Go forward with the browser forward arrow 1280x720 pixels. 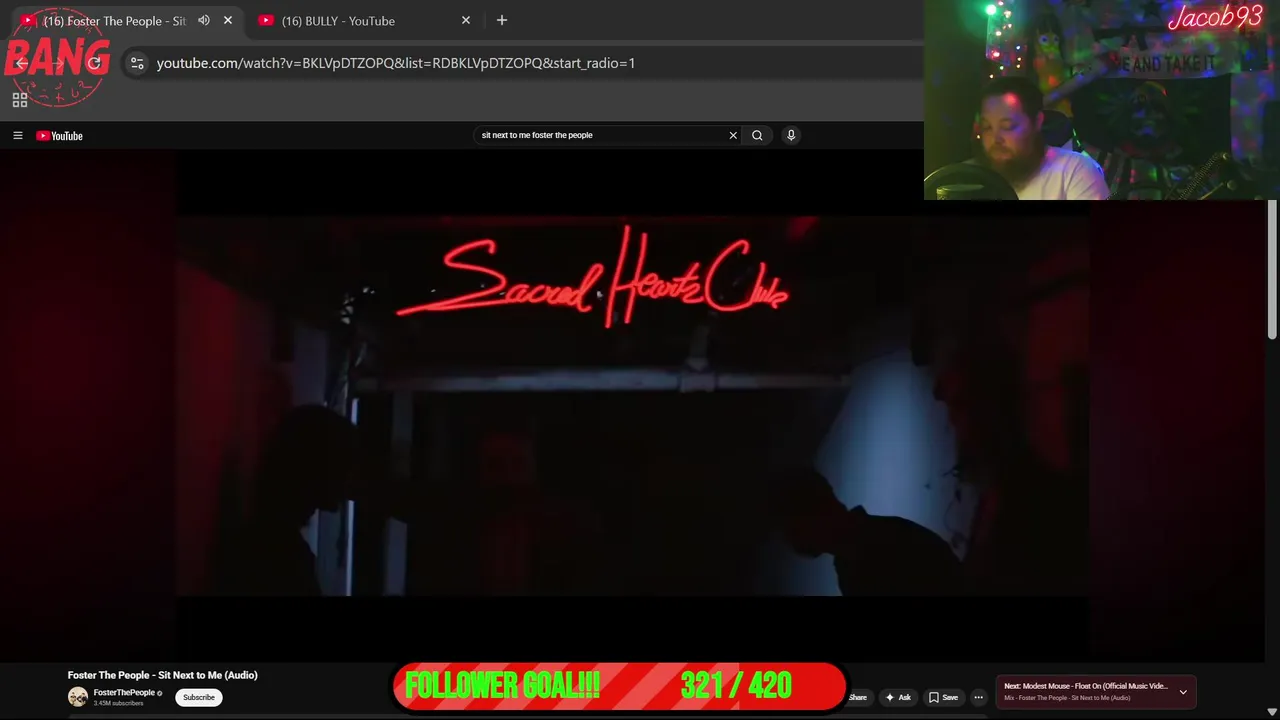(x=58, y=63)
